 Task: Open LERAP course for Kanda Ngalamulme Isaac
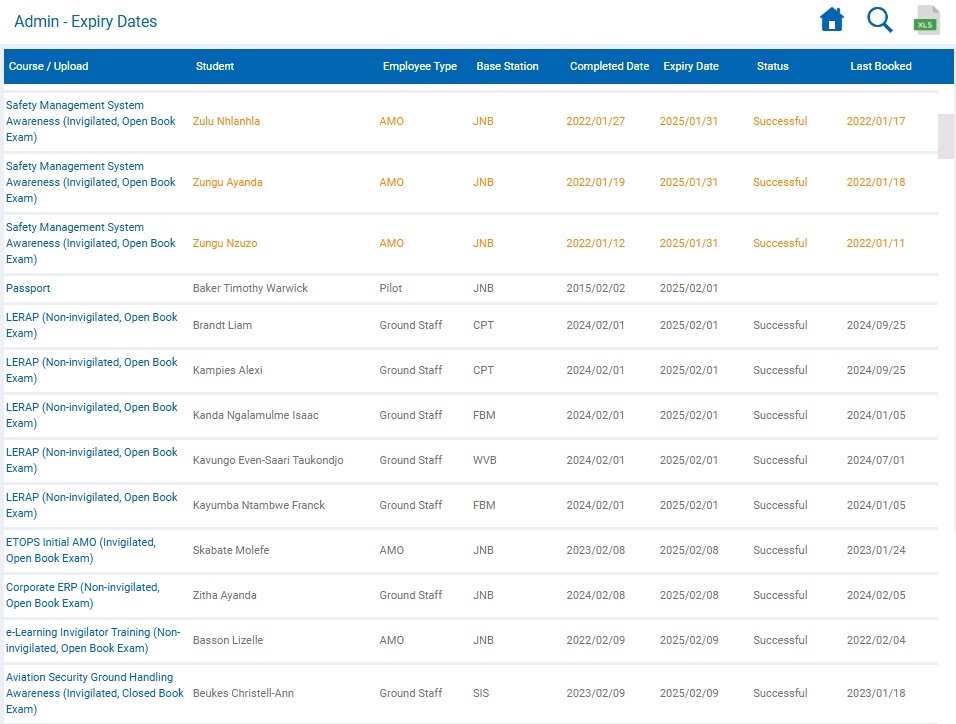(x=92, y=415)
